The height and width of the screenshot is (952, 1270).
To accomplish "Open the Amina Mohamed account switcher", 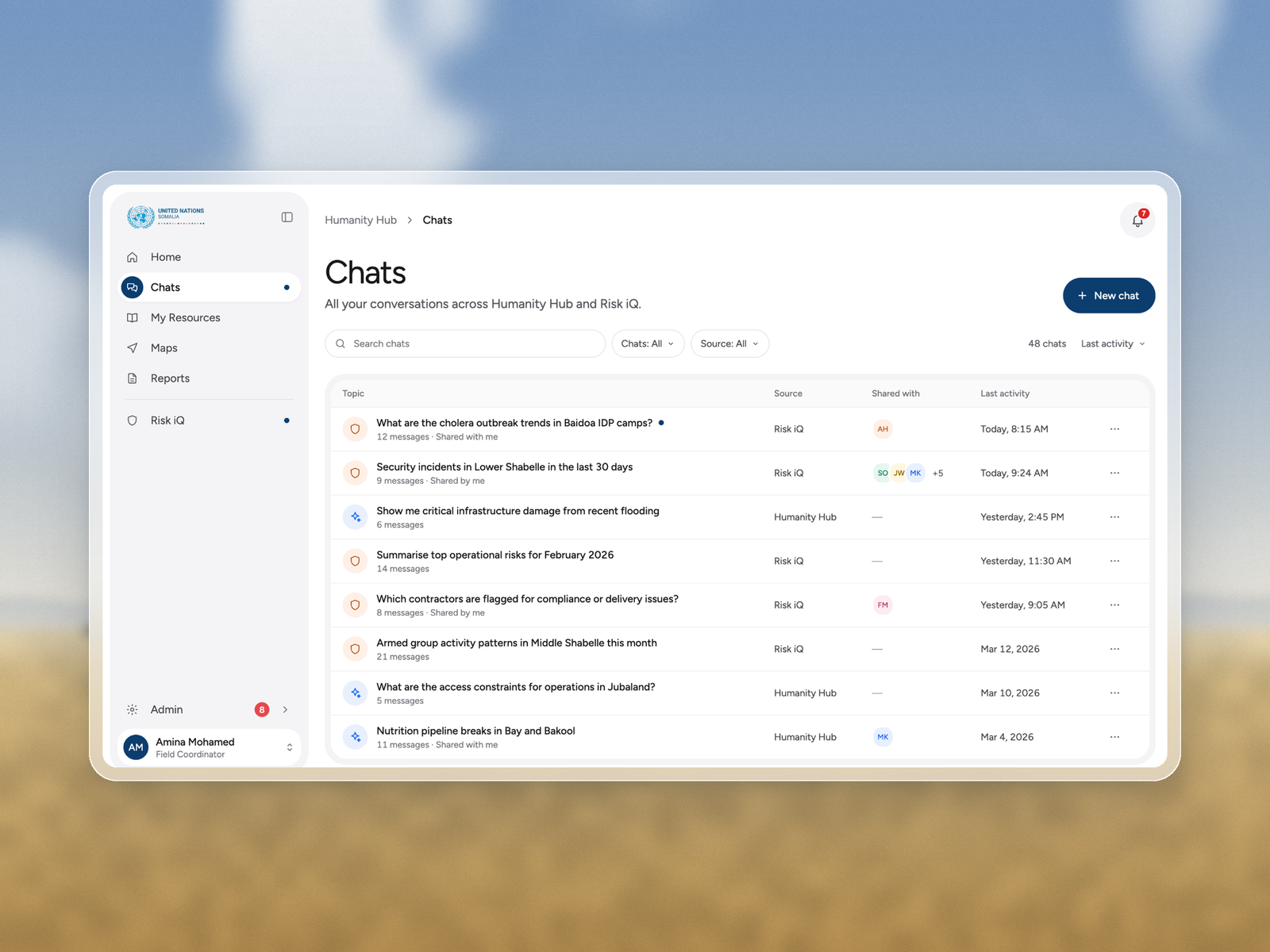I will 210,747.
